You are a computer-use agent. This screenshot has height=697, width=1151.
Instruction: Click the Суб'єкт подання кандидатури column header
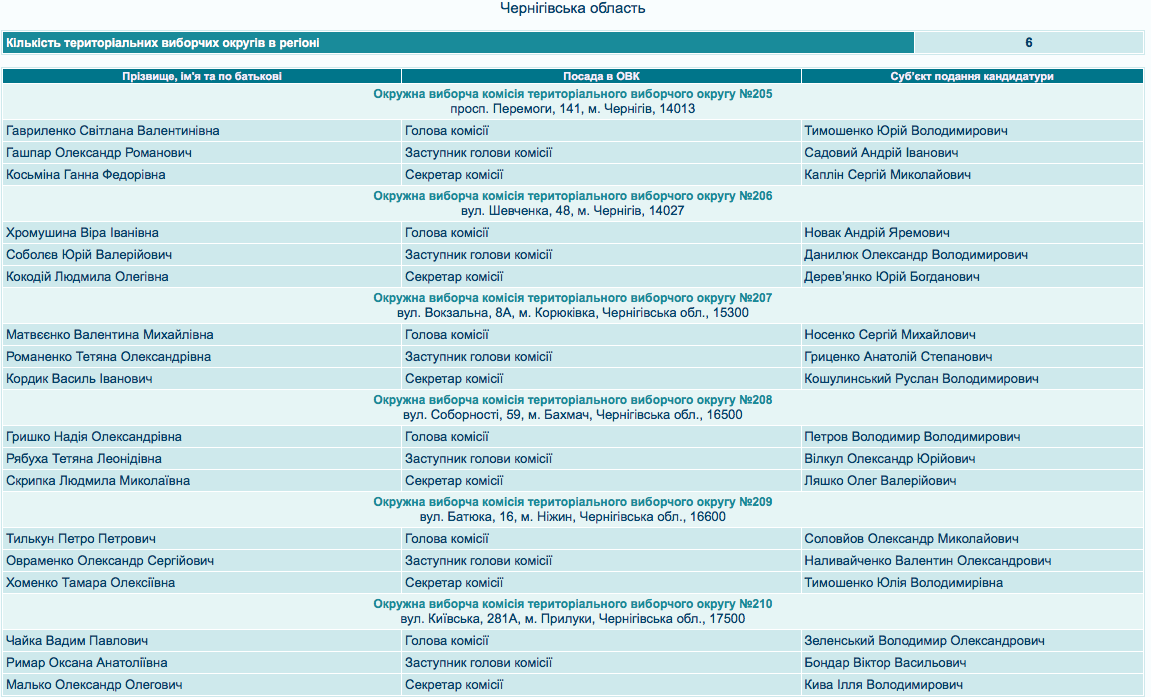[x=971, y=76]
